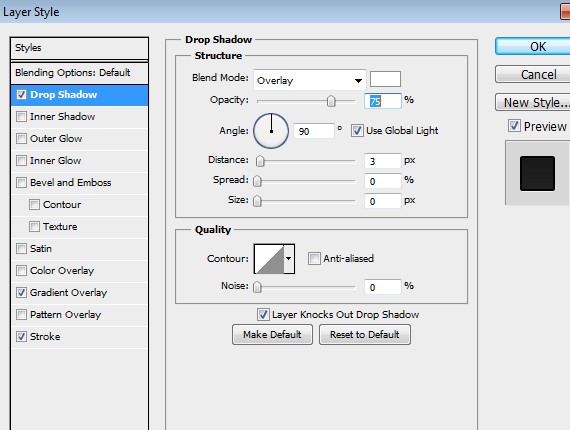Toggle the Use Global Light checkbox

(357, 130)
